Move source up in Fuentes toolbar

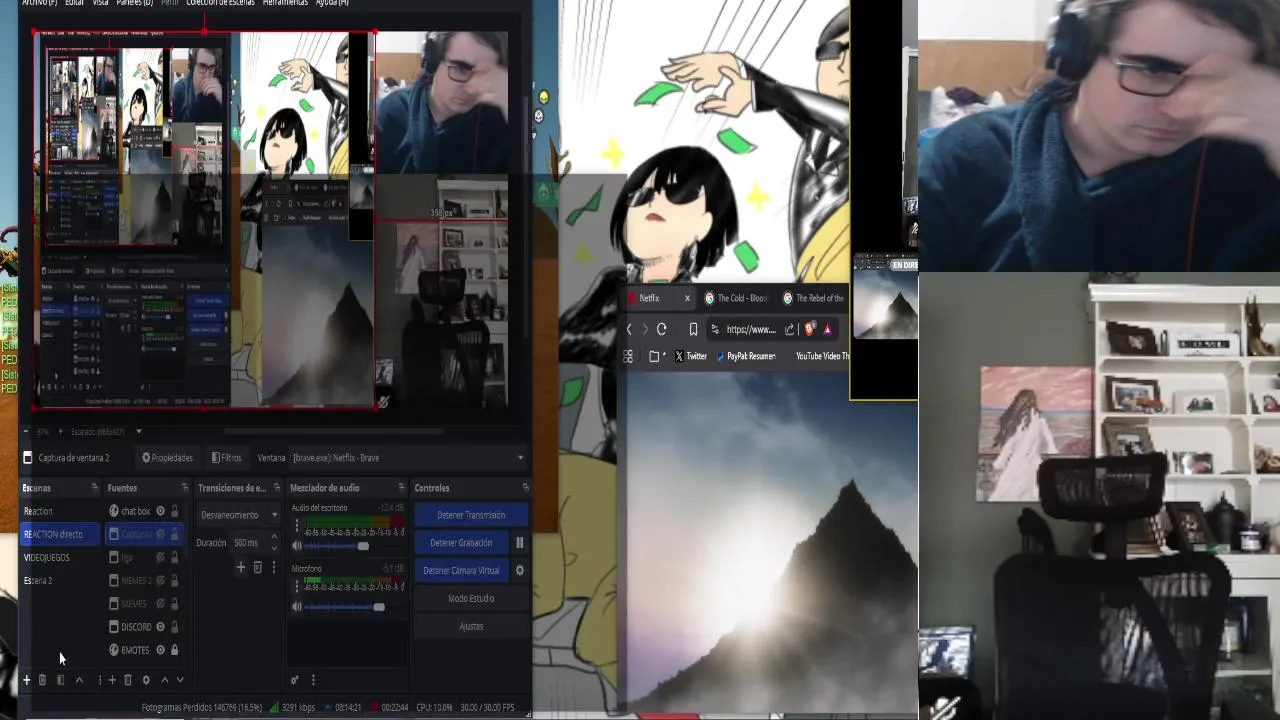[x=164, y=680]
